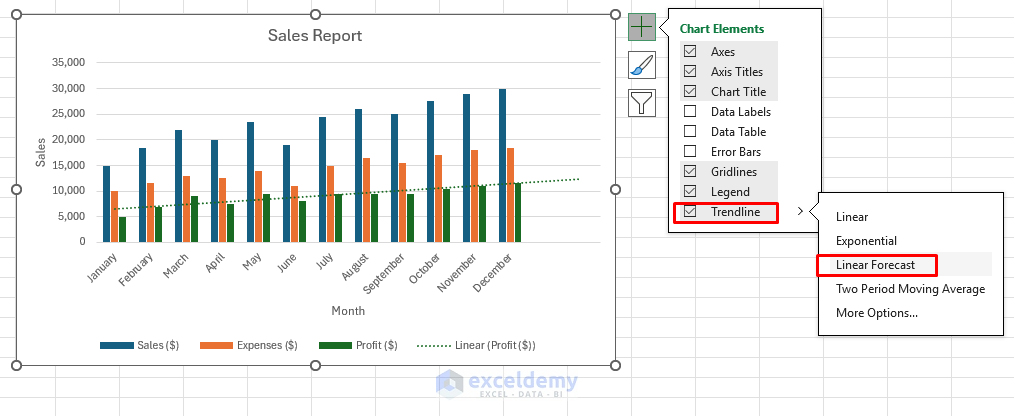
Task: Select the Sales Report chart title
Action: (315, 35)
